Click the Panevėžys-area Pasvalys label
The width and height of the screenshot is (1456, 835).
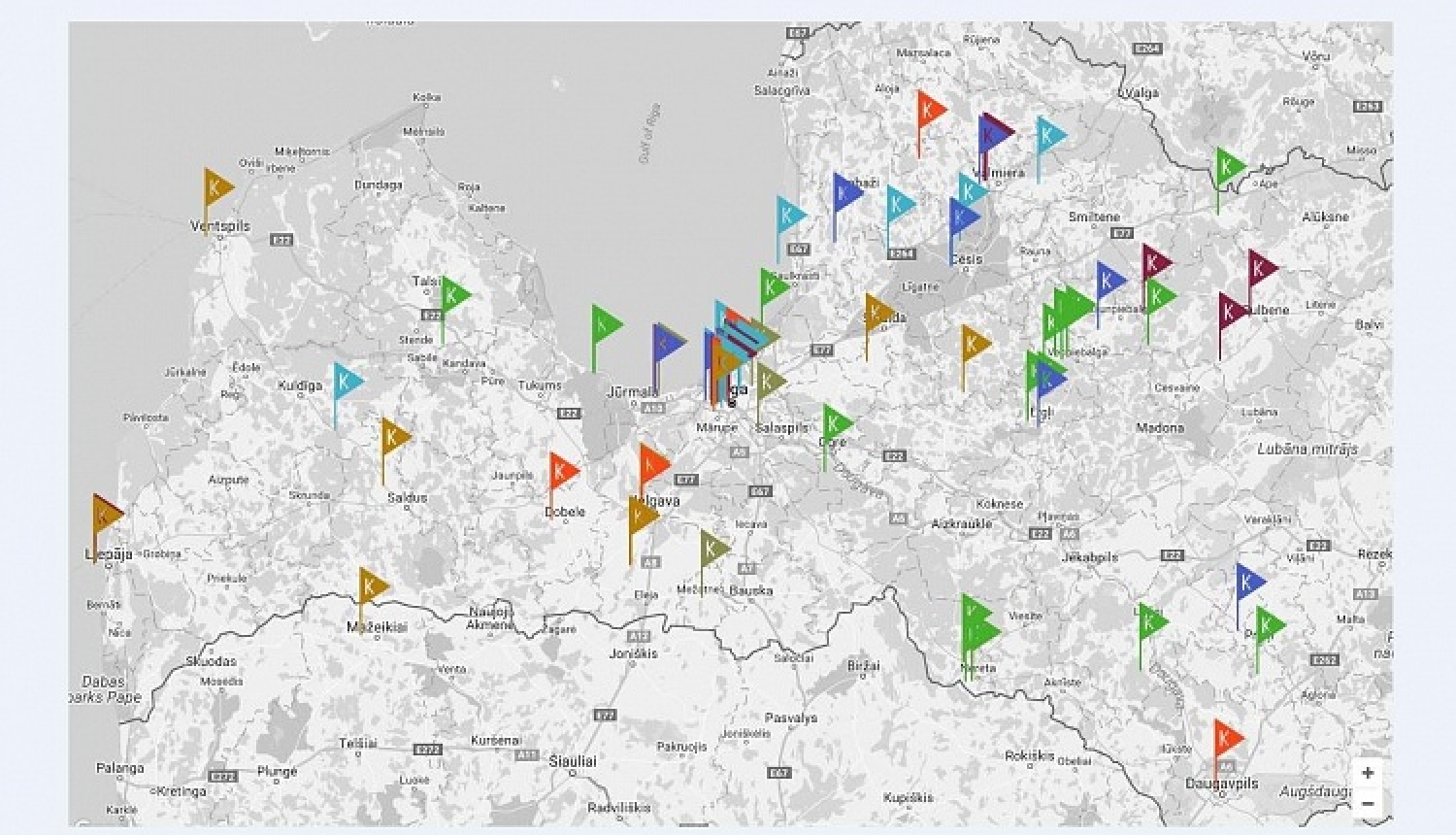click(791, 718)
